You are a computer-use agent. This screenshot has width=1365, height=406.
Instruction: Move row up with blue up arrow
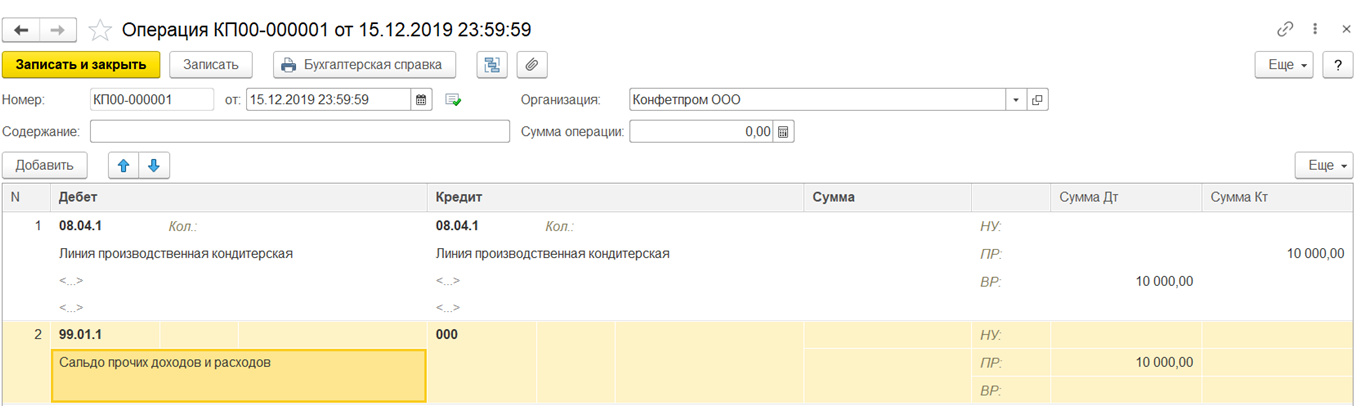(124, 165)
